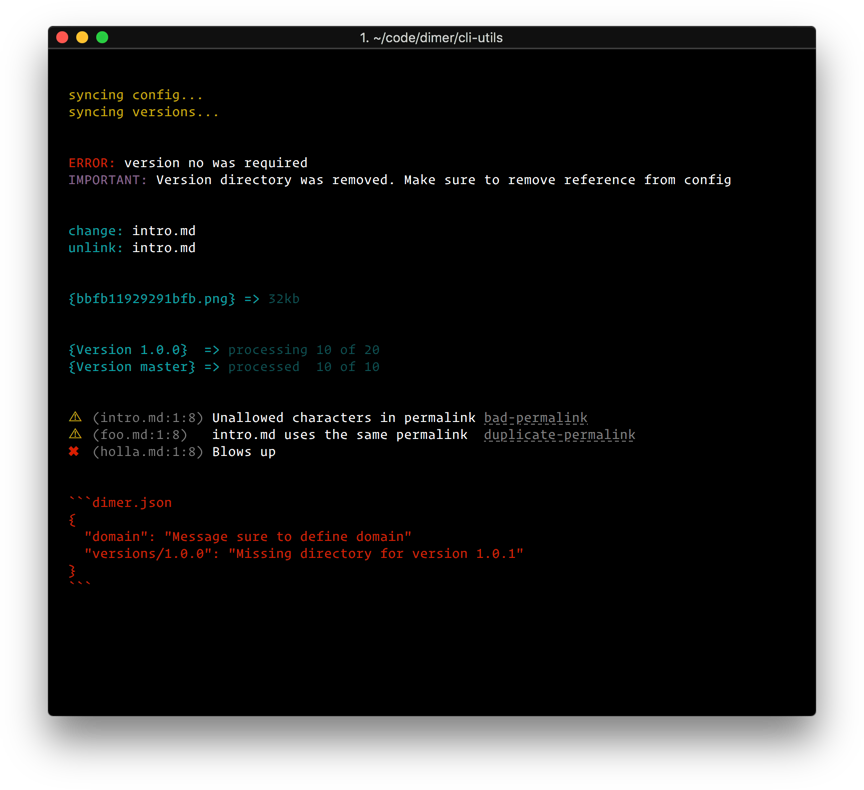The height and width of the screenshot is (790, 864).
Task: Click the 'syncing config...' line
Action: 136,95
